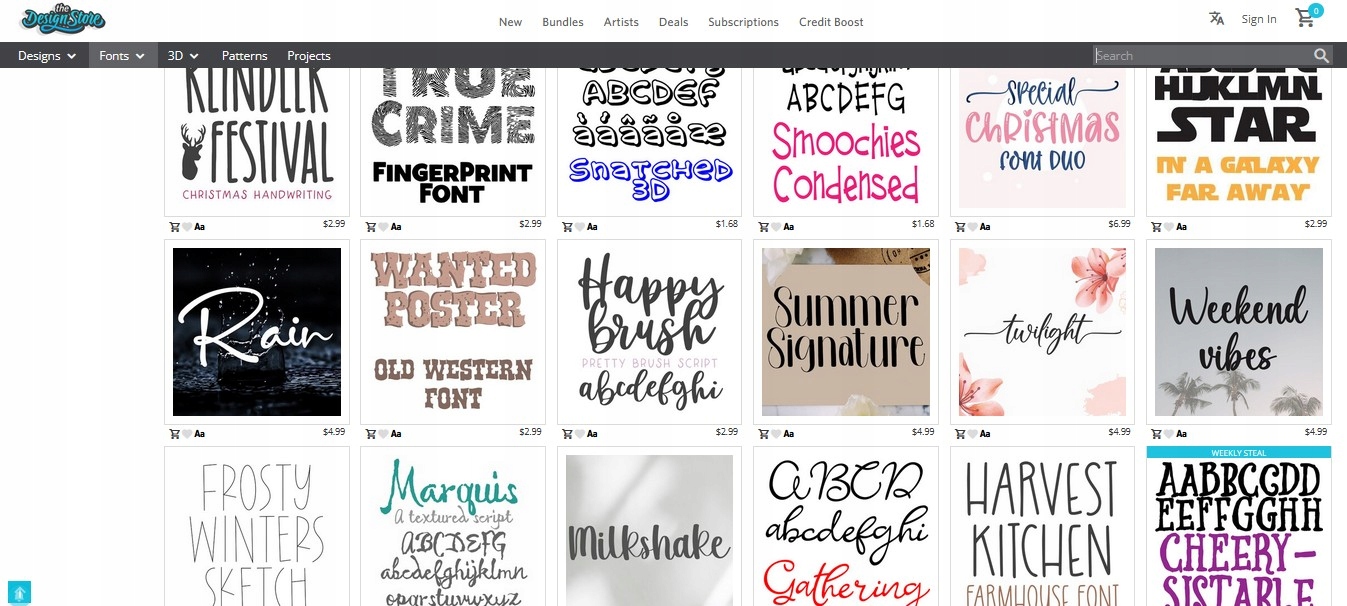Click the Sign In link
The width and height of the screenshot is (1347, 606).
point(1259,19)
